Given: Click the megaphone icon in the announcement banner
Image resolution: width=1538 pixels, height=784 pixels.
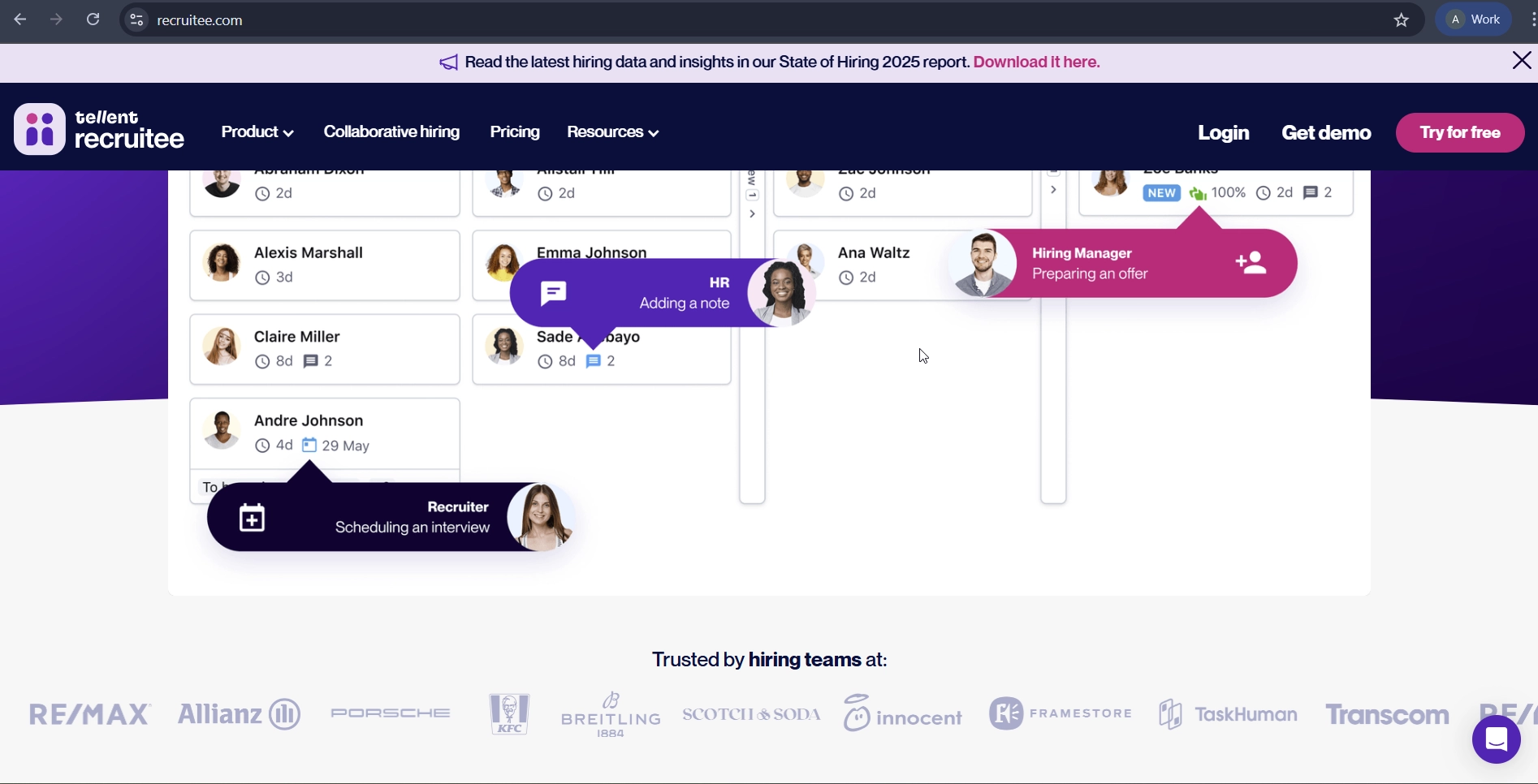Looking at the screenshot, I should click(x=448, y=62).
